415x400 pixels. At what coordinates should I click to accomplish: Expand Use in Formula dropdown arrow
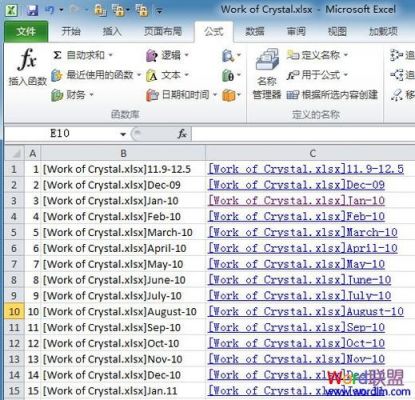coord(345,75)
